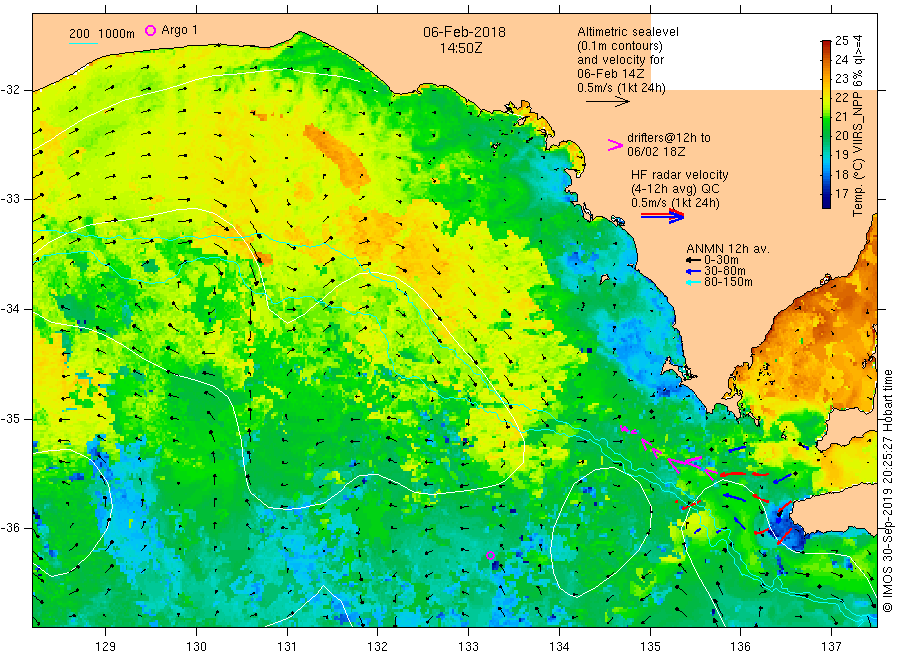Click the 130 longitude axis label
The image size is (900, 660).
point(196,647)
